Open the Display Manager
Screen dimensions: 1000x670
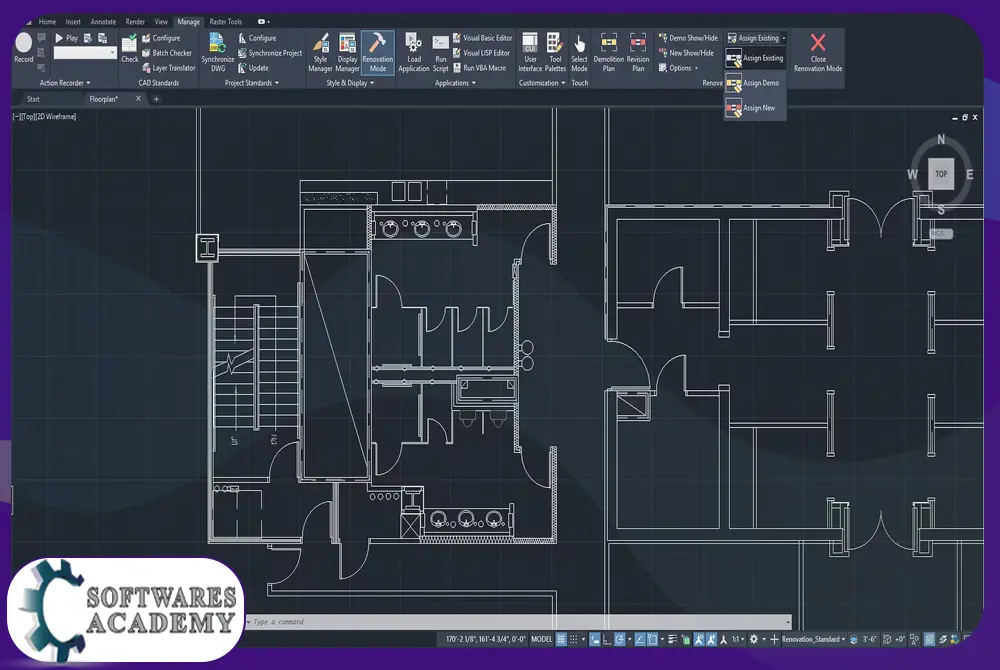[x=347, y=52]
